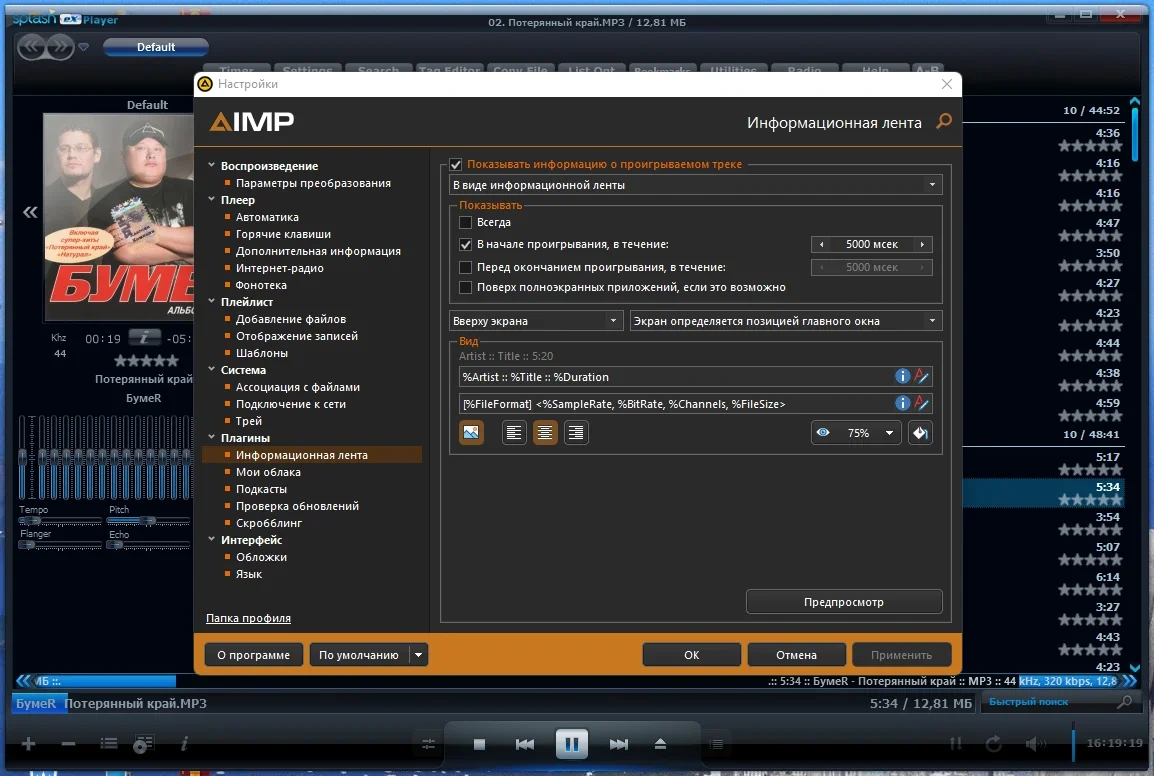Collapse the 'Воспроизведение' tree section
The width and height of the screenshot is (1154, 776).
211,165
